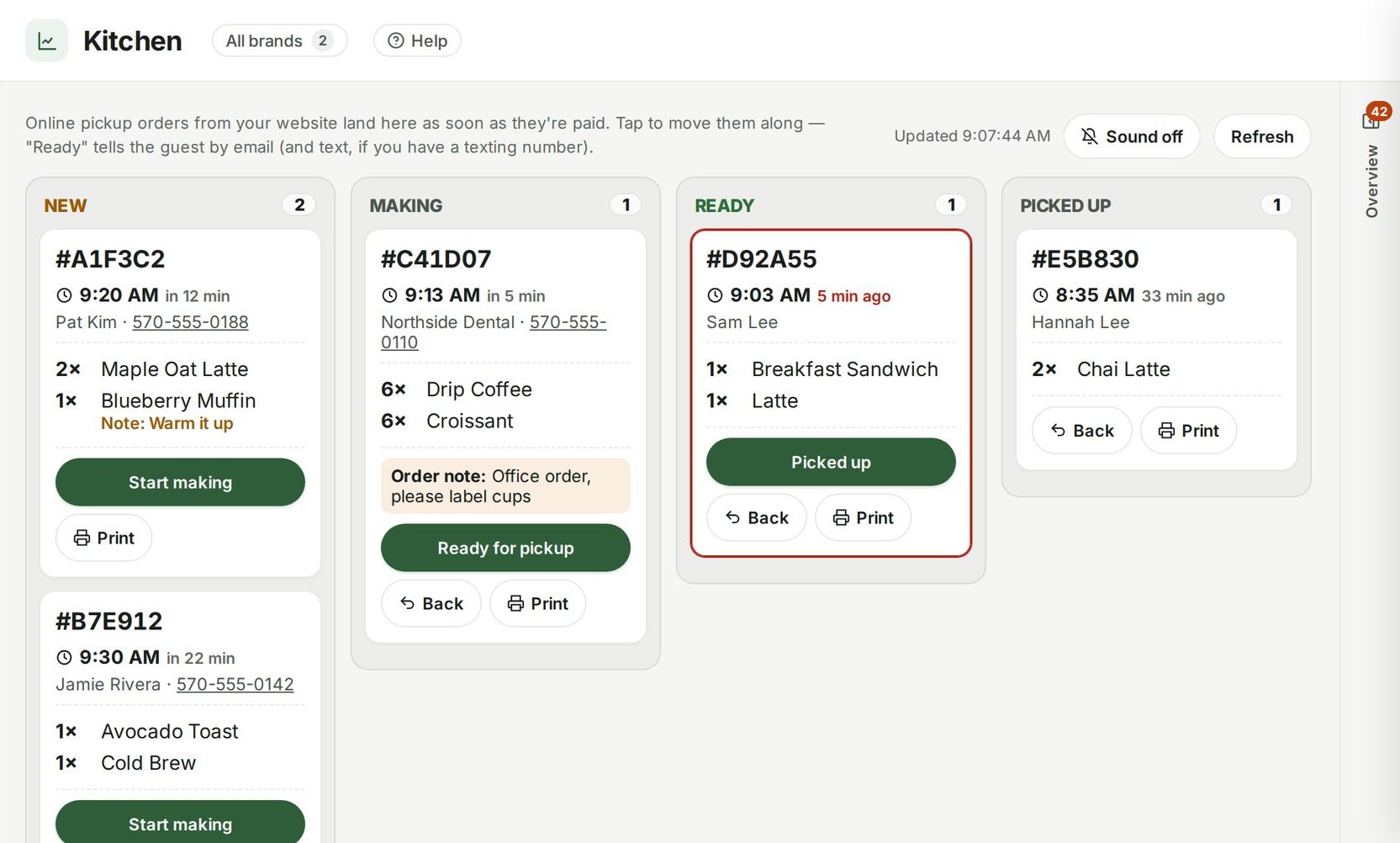1400x843 pixels.
Task: Select order ID #A1F3C2 heading
Action: click(110, 259)
